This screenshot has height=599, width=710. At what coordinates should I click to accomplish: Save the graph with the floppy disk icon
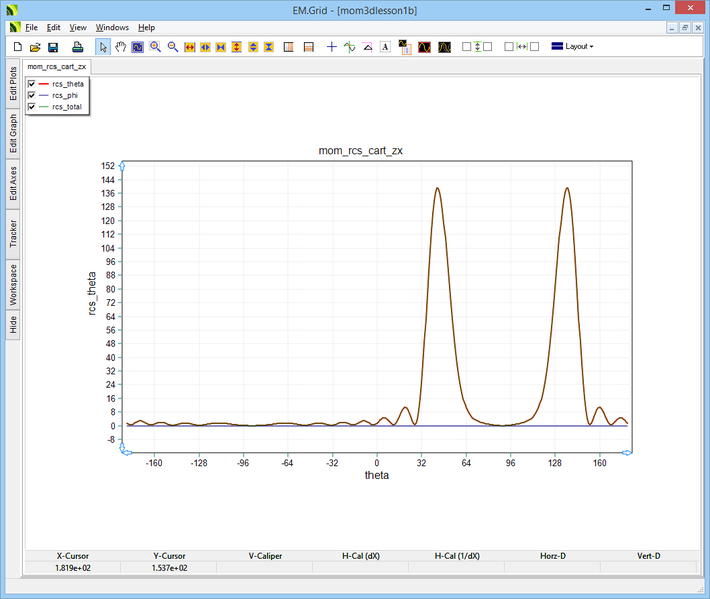tap(53, 47)
